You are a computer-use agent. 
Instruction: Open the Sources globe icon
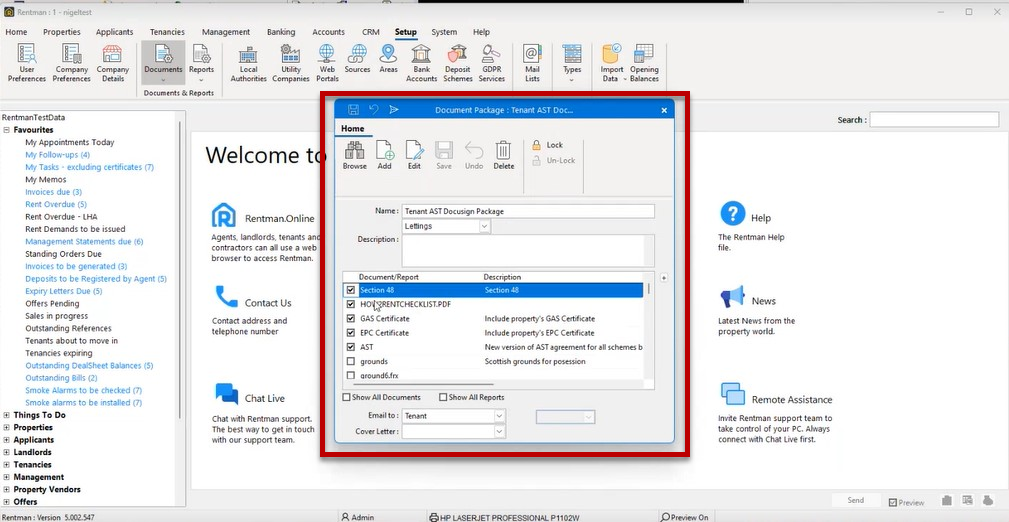click(357, 59)
